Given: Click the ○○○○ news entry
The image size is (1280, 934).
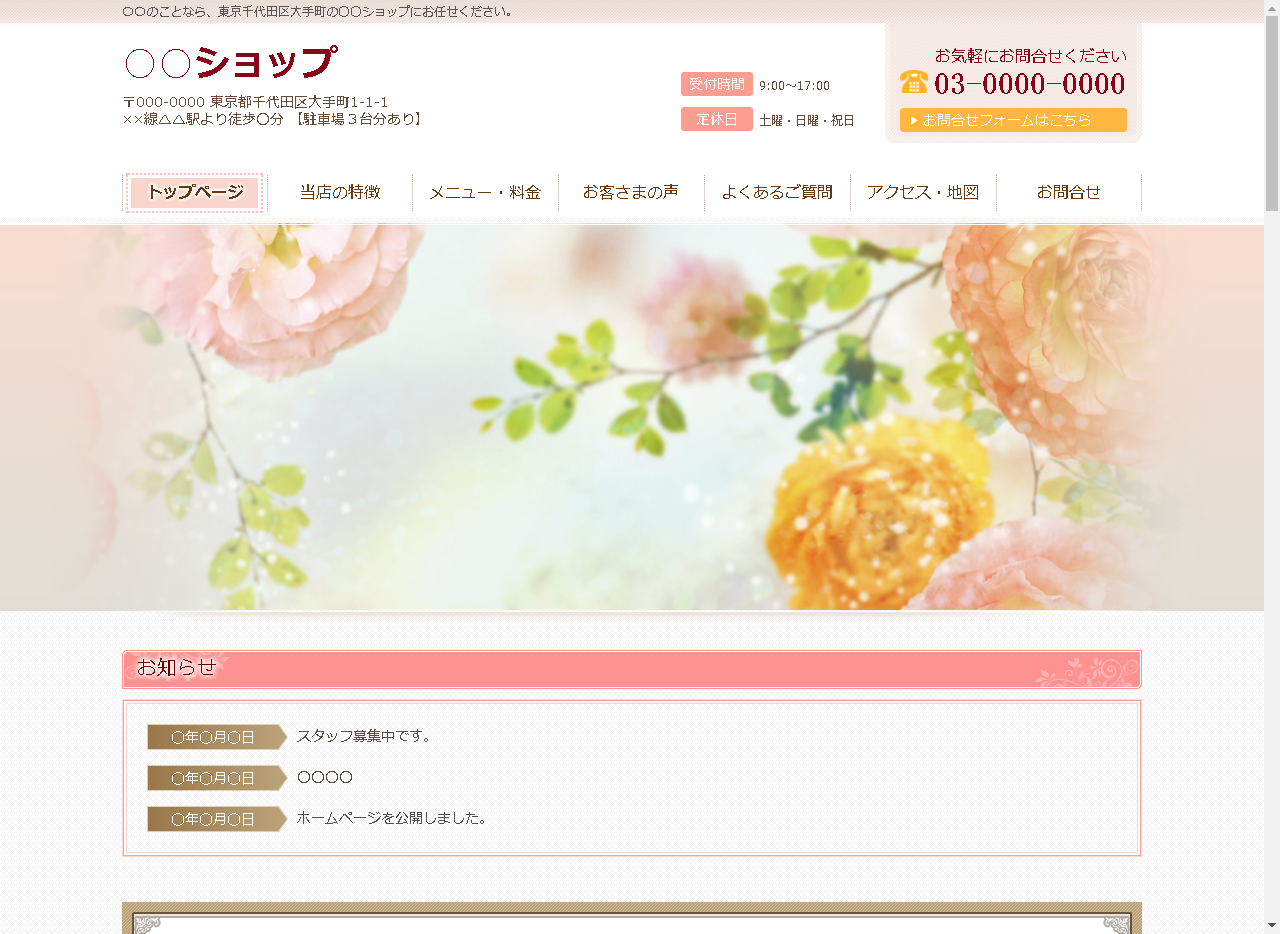Looking at the screenshot, I should [325, 777].
